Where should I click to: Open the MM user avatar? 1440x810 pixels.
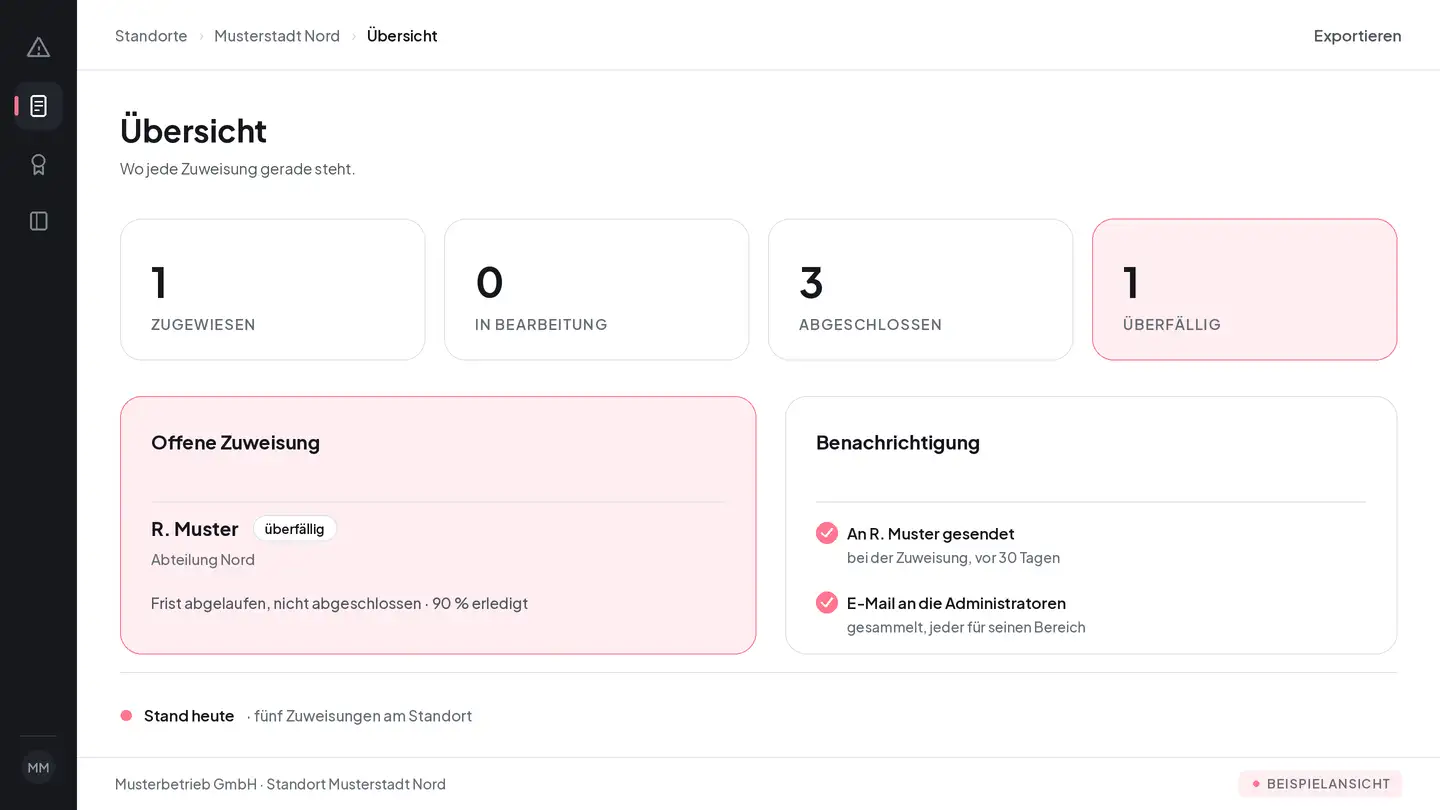pyautogui.click(x=38, y=768)
